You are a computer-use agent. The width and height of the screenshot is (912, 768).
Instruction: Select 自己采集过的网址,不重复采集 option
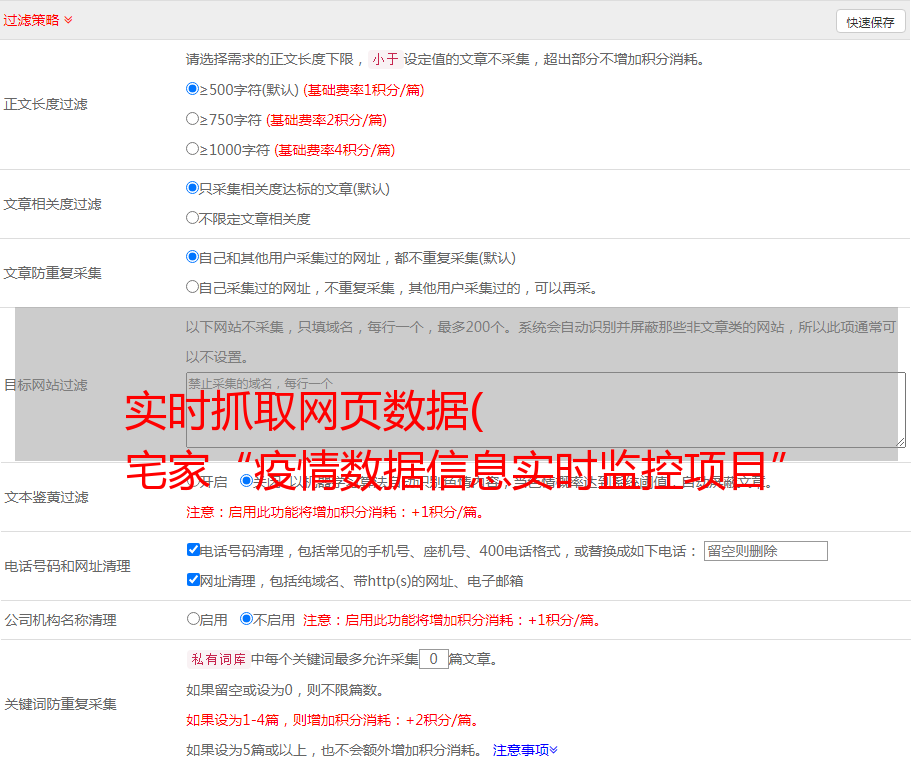192,287
